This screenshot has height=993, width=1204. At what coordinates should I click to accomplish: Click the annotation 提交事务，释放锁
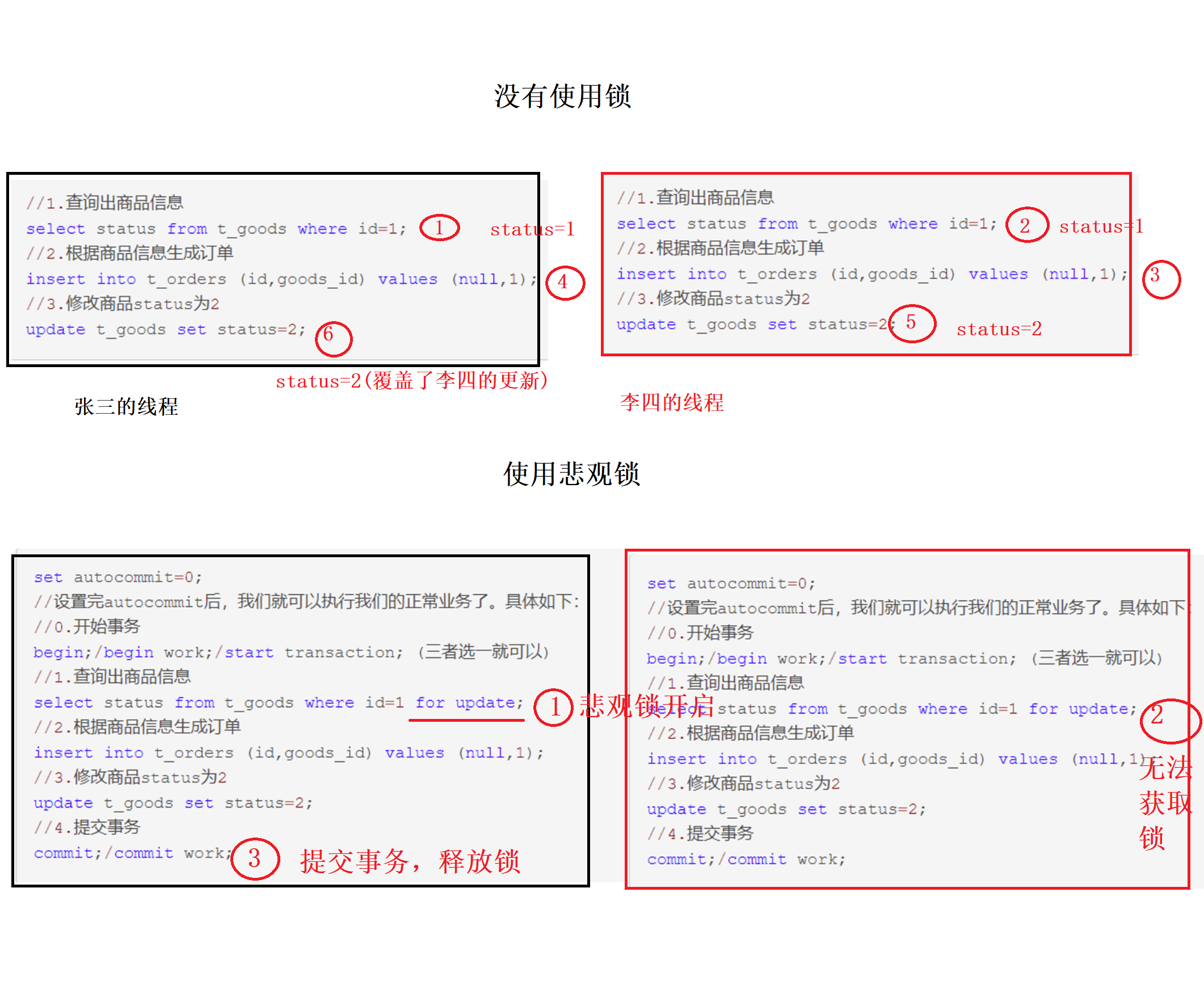[x=410, y=861]
